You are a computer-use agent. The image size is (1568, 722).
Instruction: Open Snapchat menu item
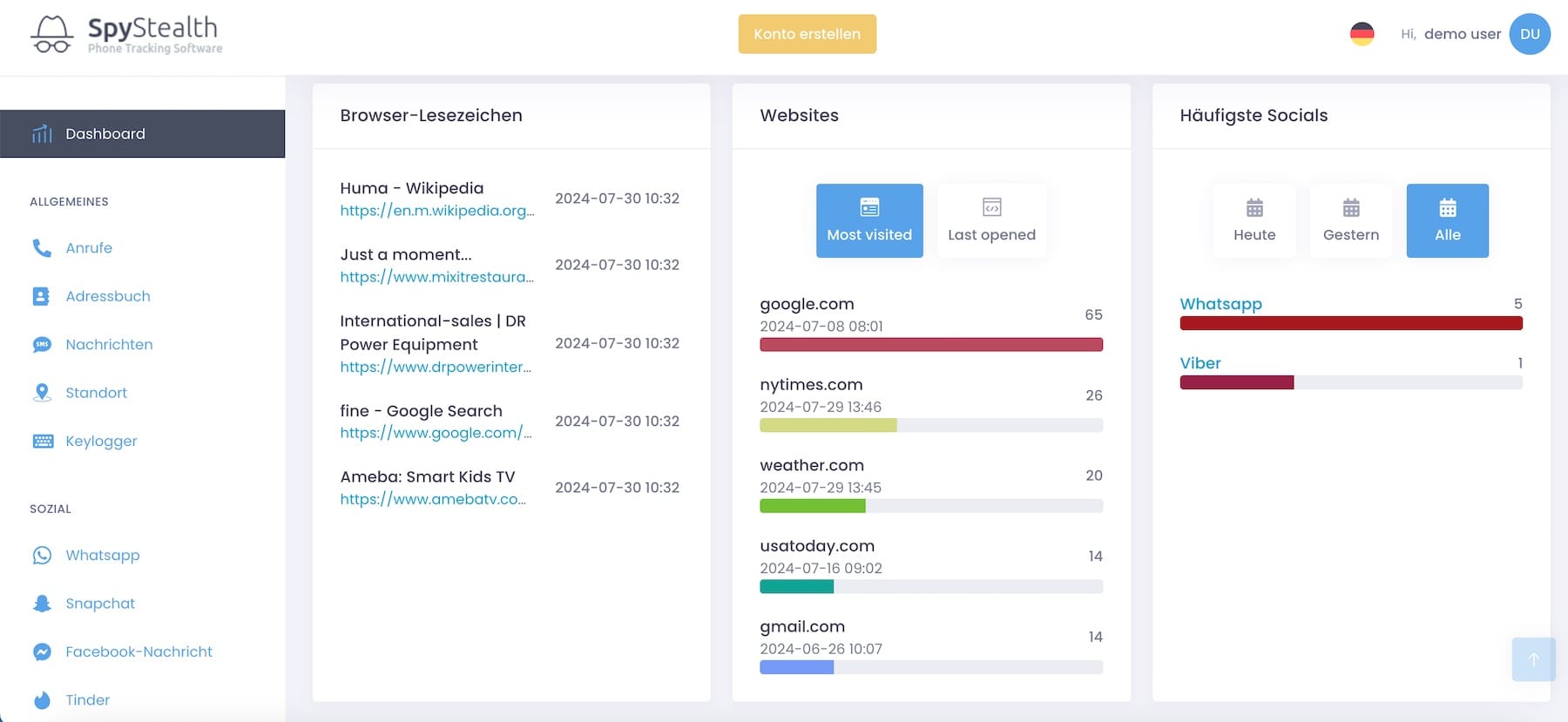[100, 604]
